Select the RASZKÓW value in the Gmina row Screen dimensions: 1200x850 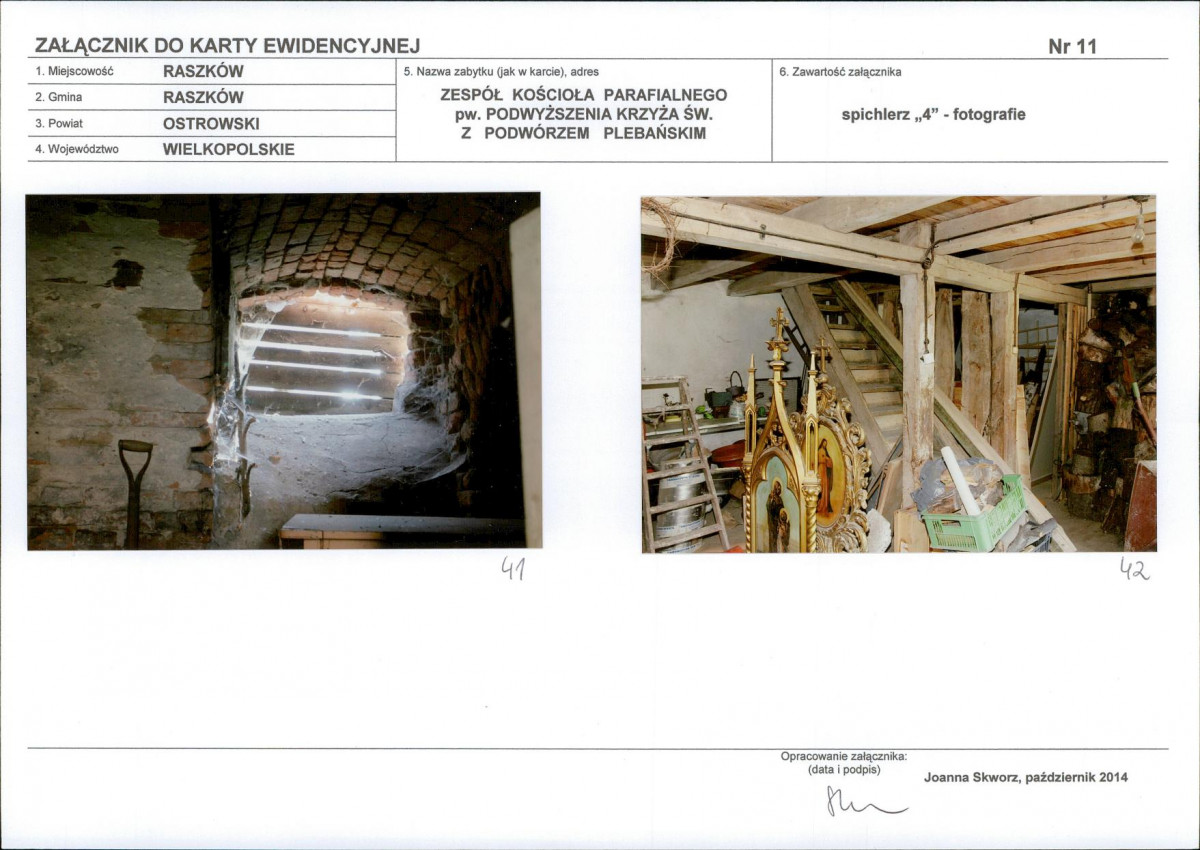203,97
